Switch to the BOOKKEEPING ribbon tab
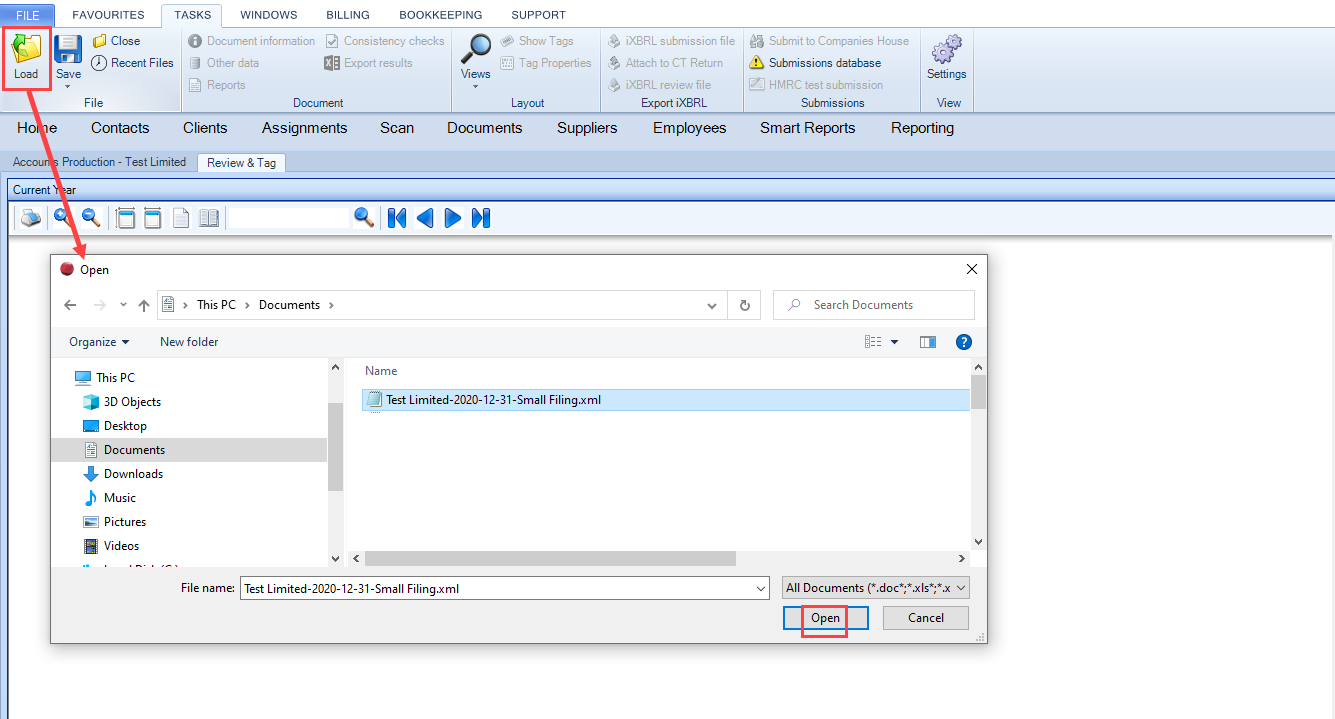1335x719 pixels. [x=440, y=15]
